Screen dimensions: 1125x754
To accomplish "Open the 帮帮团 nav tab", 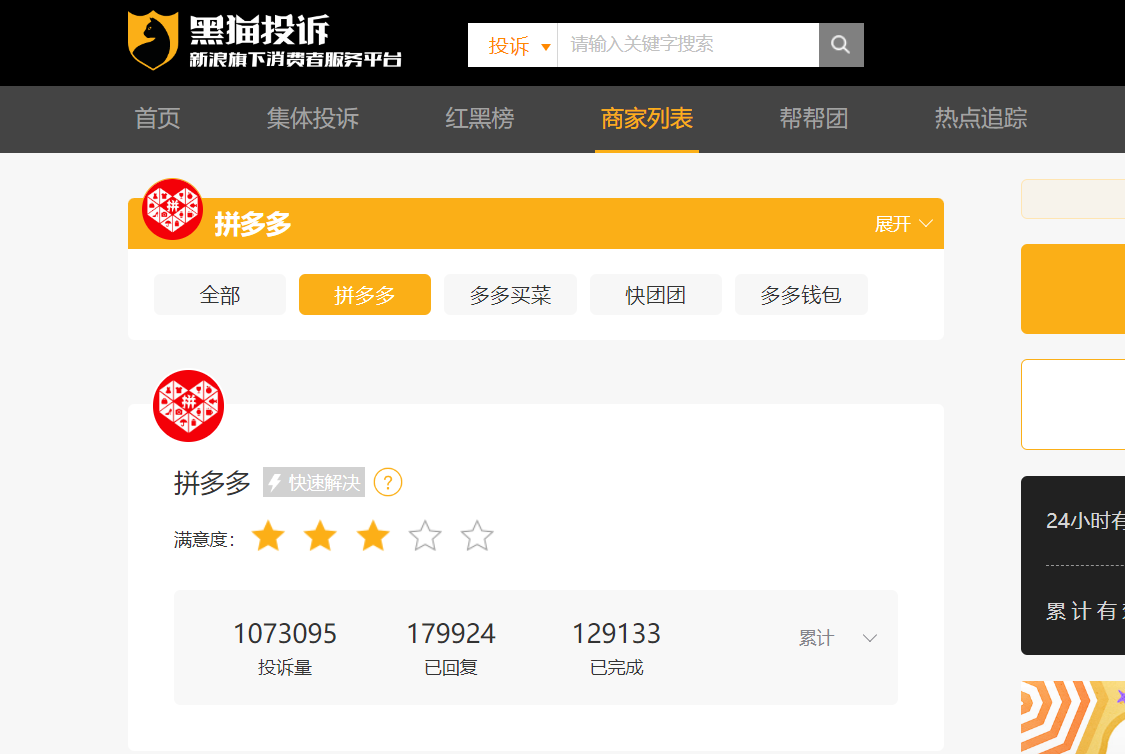I will 814,118.
